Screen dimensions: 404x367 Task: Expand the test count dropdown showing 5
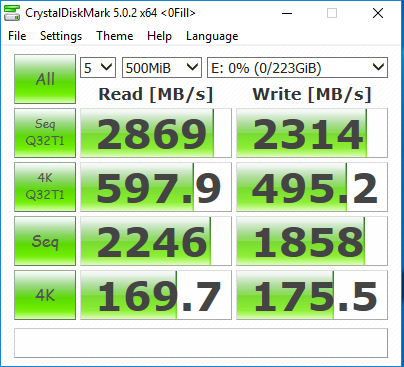pyautogui.click(x=98, y=68)
